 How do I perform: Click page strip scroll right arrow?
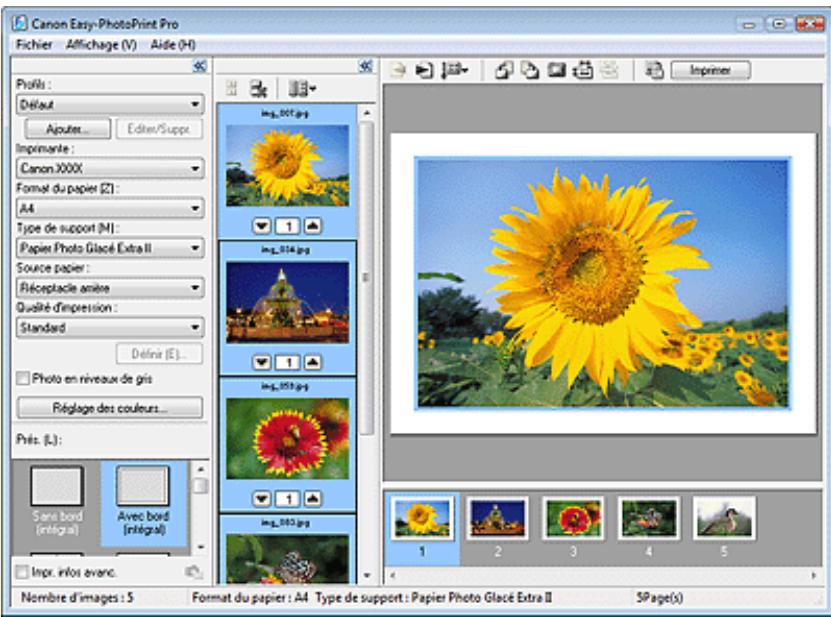coord(814,575)
